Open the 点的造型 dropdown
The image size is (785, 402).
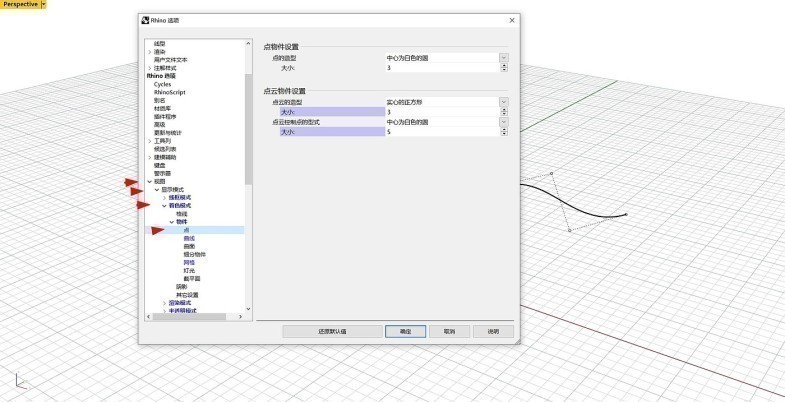coord(504,58)
